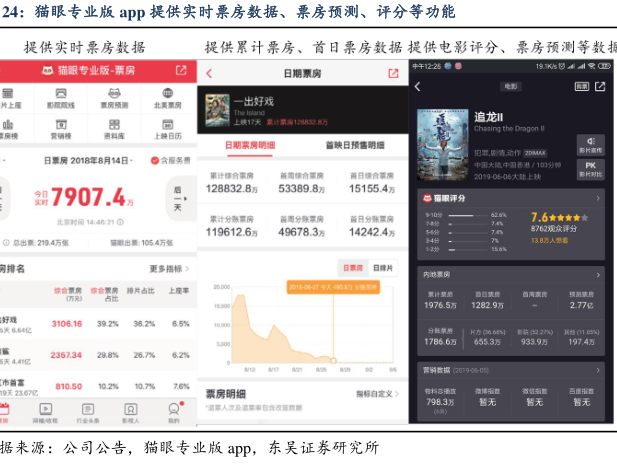
Task: Click the 2DMAX format tag
Action: [x=535, y=153]
